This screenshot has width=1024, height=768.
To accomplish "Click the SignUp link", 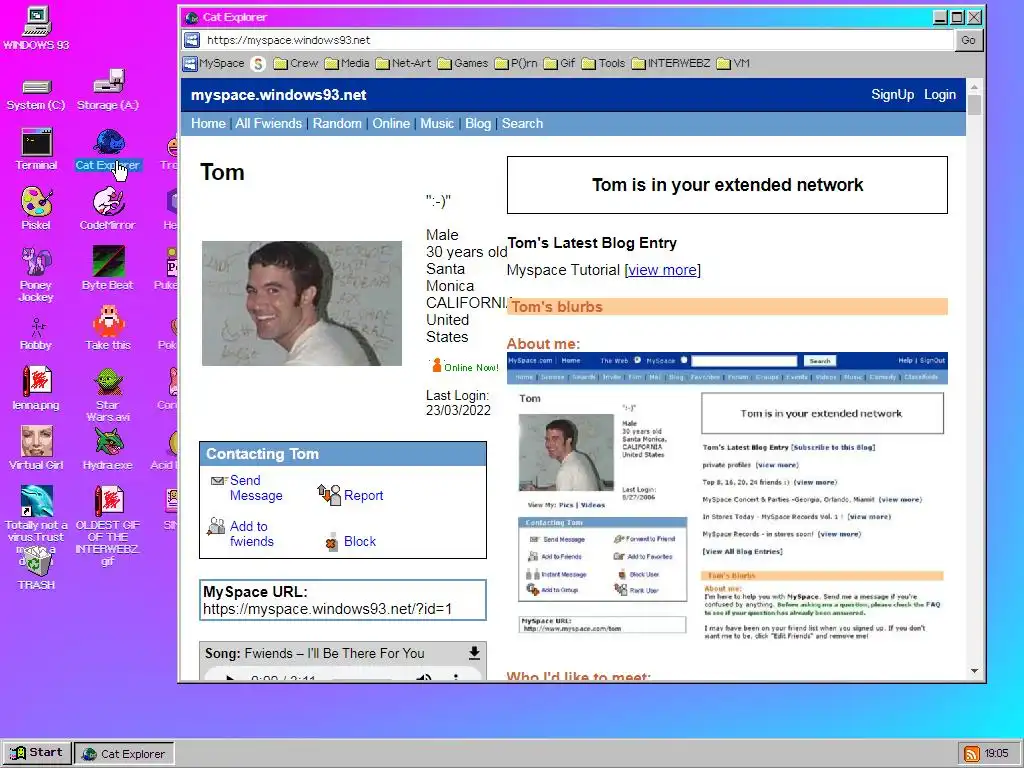I will pos(893,95).
